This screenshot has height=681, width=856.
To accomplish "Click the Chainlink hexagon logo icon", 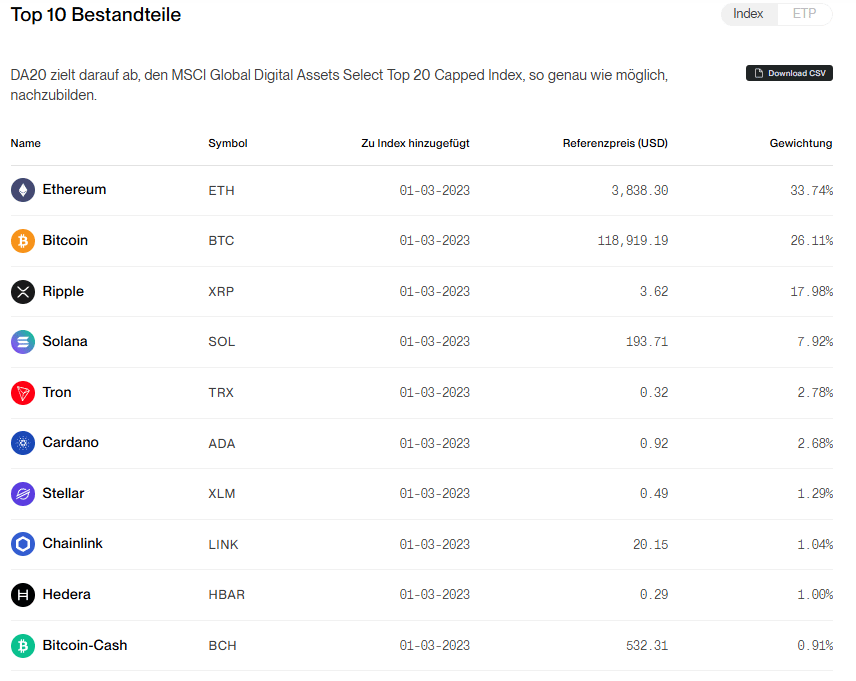I will click(x=23, y=544).
